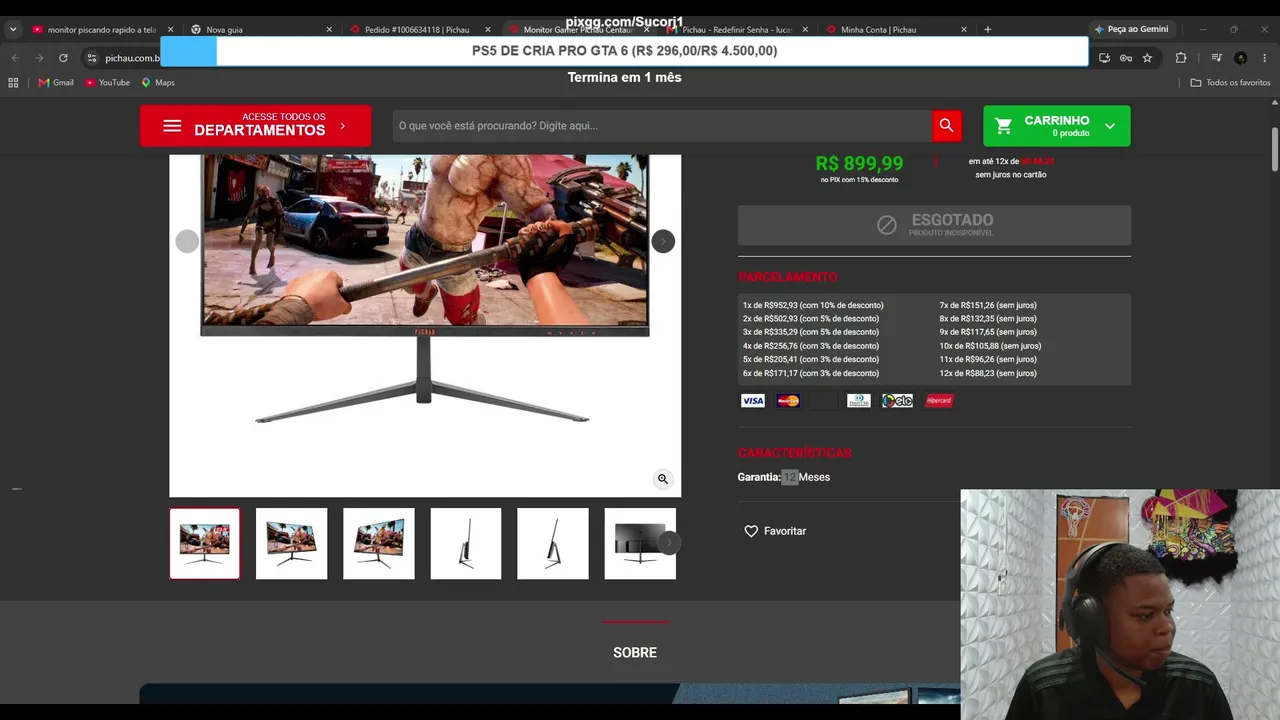
Task: Click the Peça ao Gemini button
Action: click(x=1131, y=29)
